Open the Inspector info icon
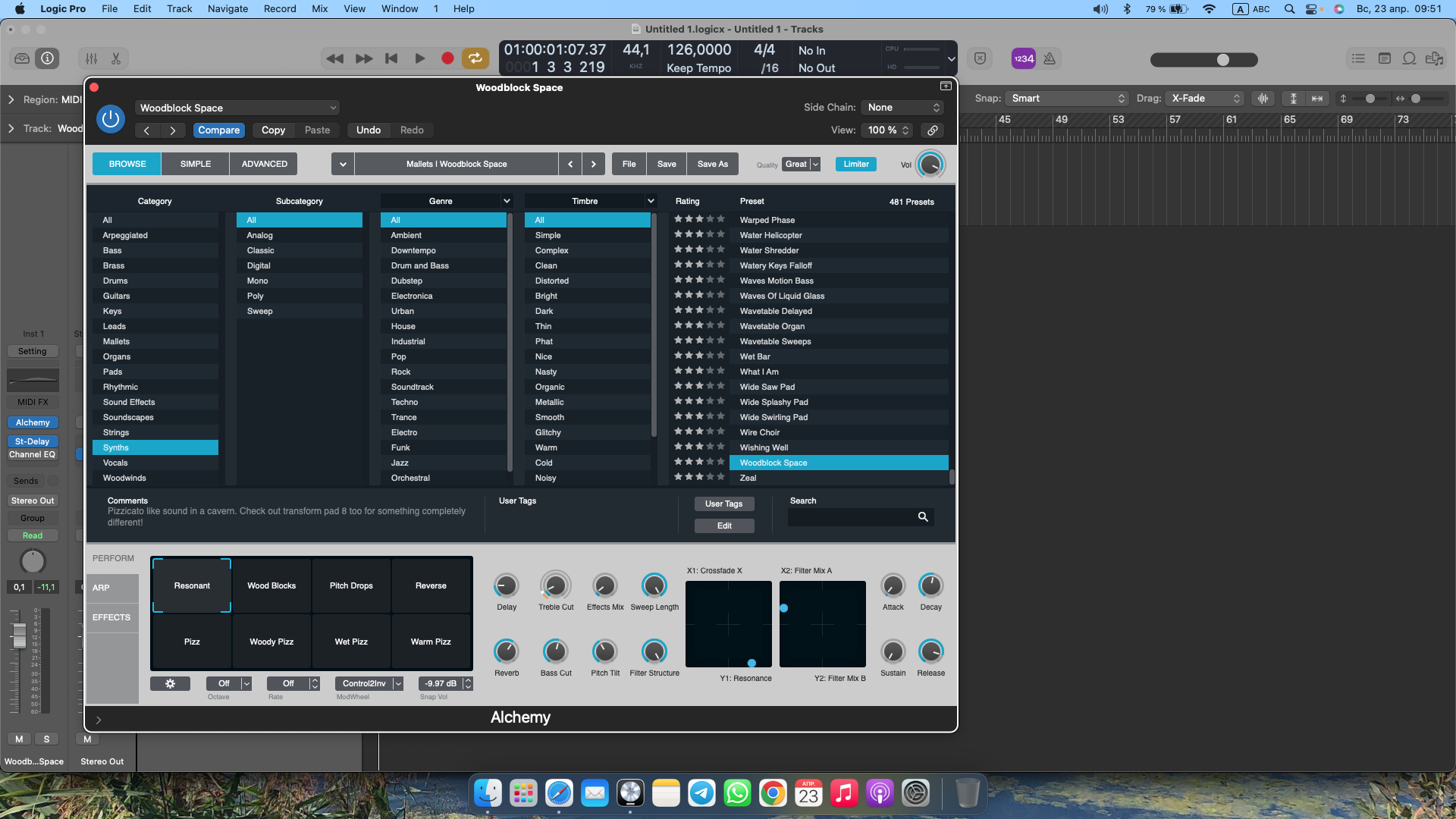This screenshot has width=1456, height=819. [48, 58]
